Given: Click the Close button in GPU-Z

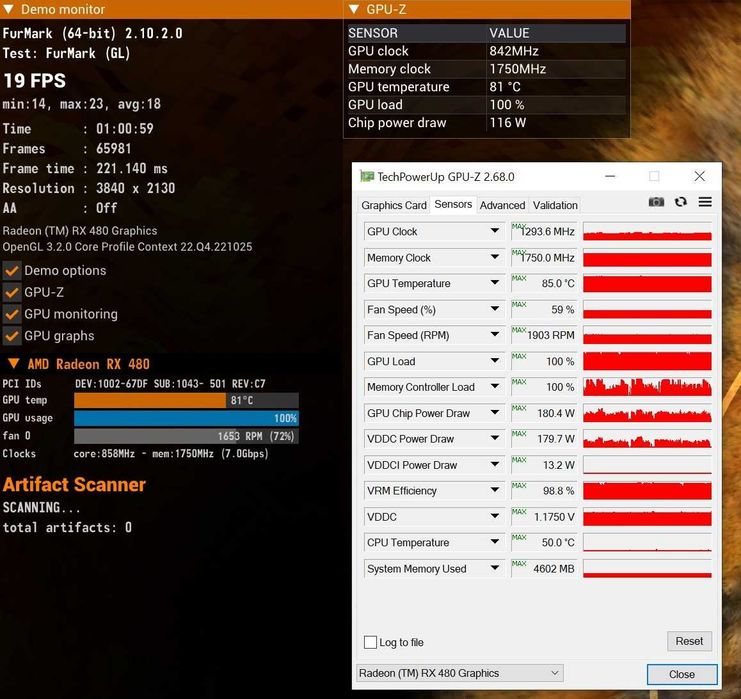Looking at the screenshot, I should (682, 674).
